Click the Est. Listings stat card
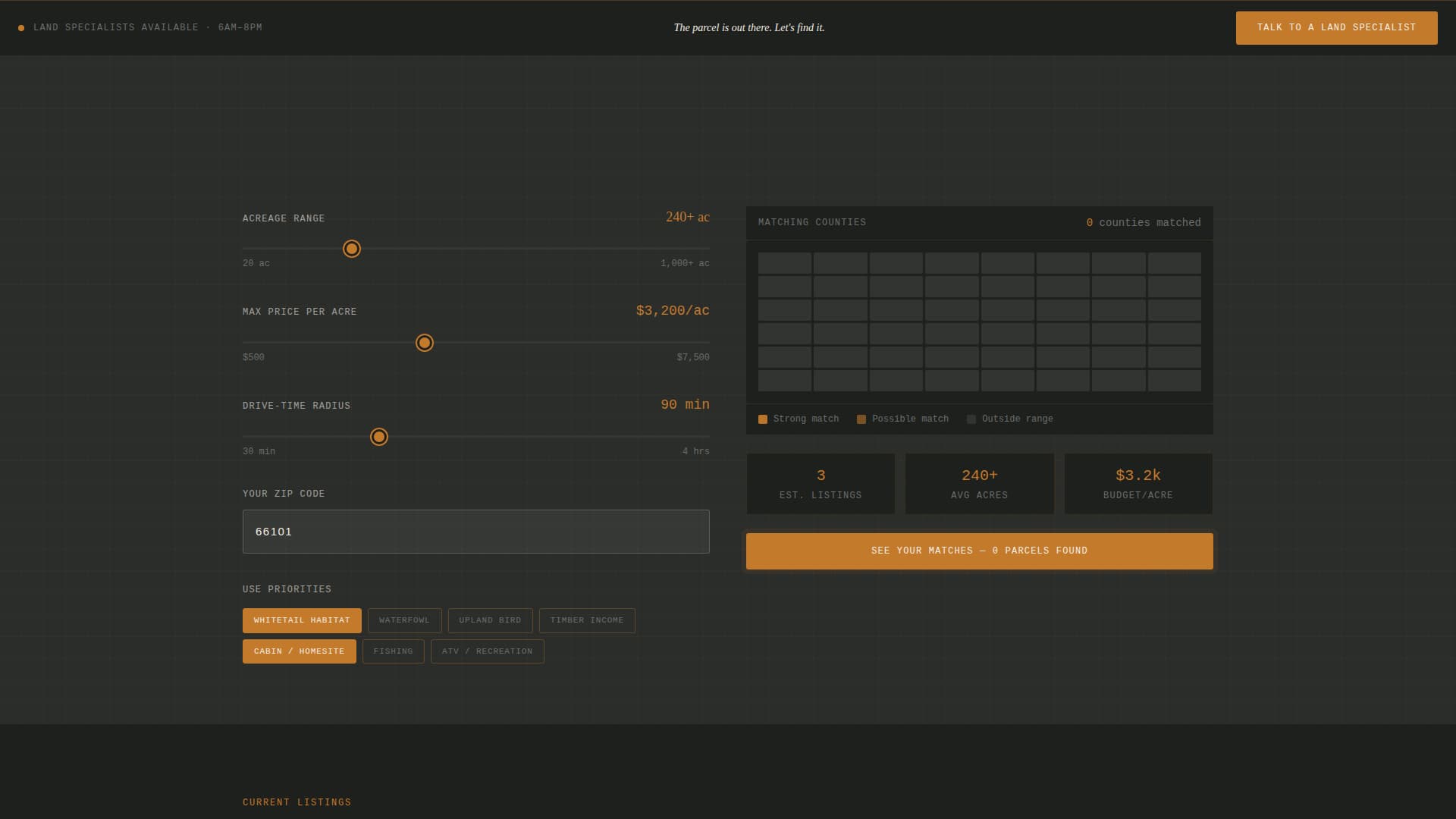The width and height of the screenshot is (1456, 819). 821,484
